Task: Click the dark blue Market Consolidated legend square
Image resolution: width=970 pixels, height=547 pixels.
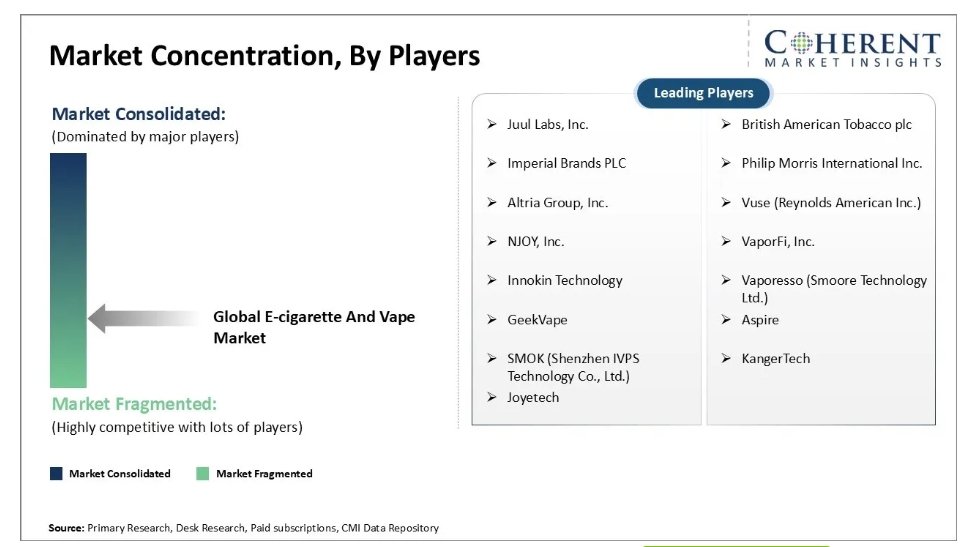Action: (x=56, y=474)
